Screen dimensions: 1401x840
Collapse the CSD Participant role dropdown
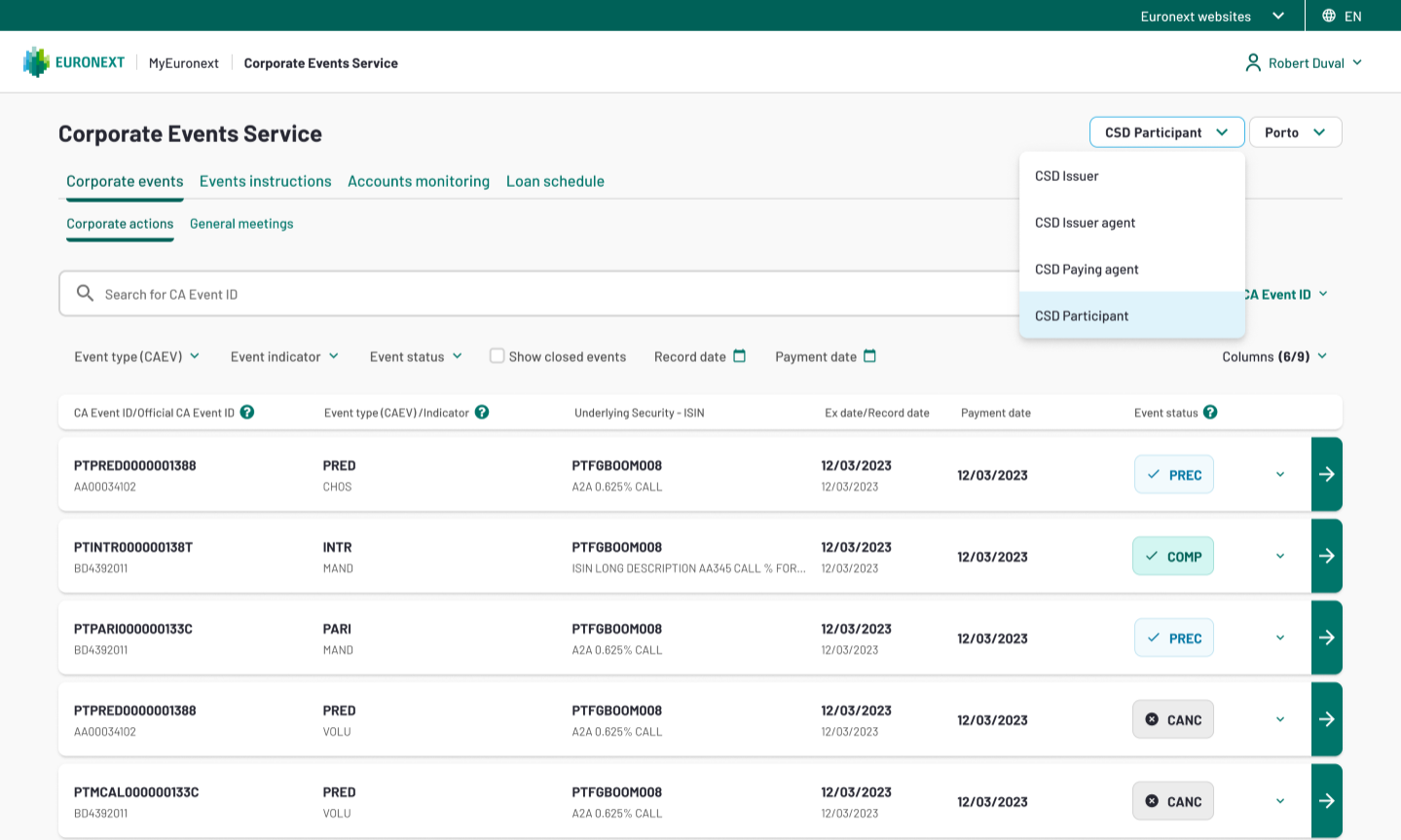tap(1167, 132)
